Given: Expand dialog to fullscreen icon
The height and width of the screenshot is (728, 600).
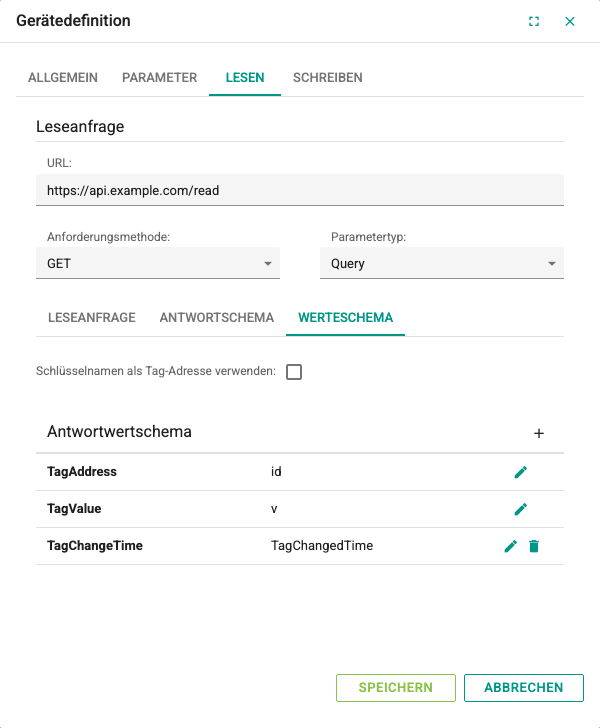Looking at the screenshot, I should pos(534,21).
